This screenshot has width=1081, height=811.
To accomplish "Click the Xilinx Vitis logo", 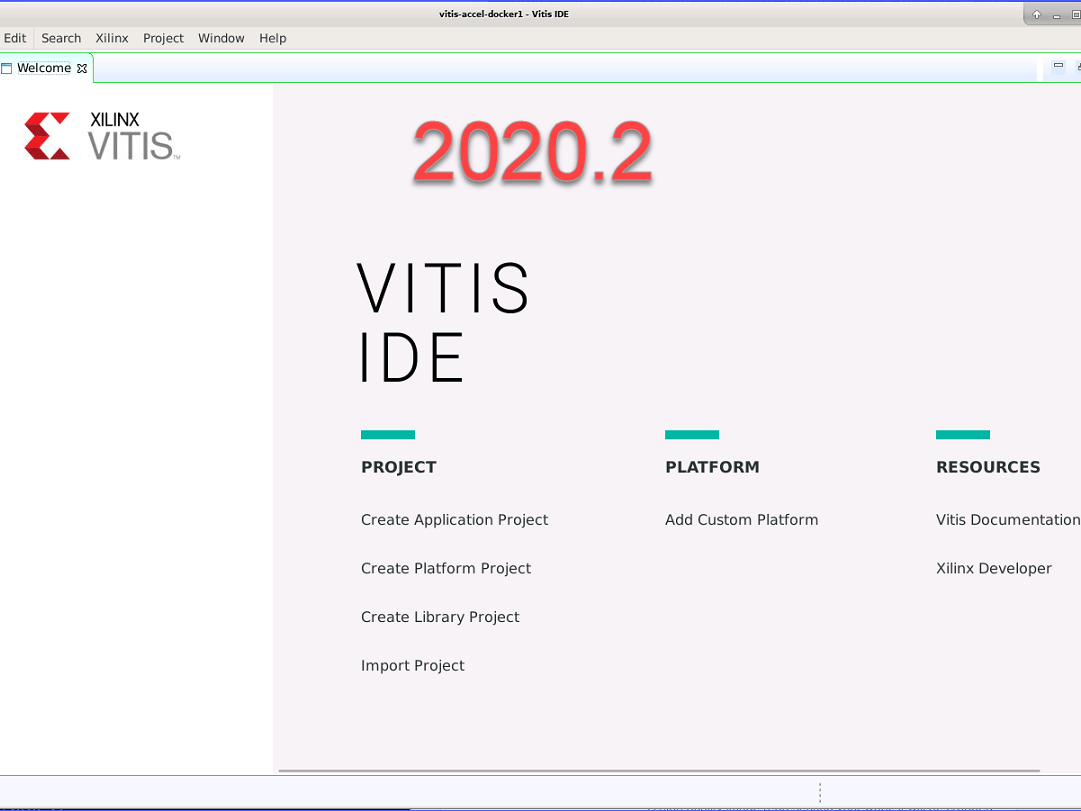I will (x=100, y=137).
